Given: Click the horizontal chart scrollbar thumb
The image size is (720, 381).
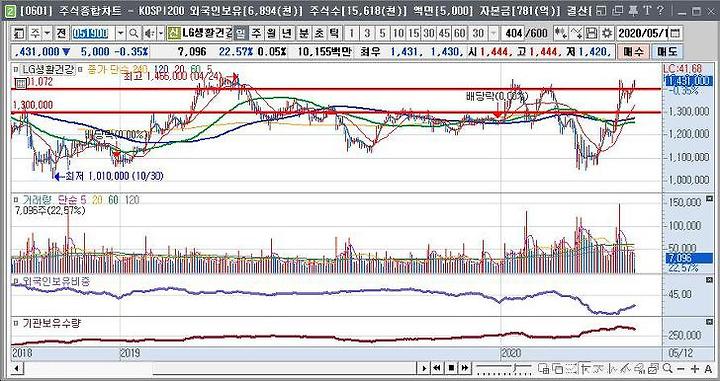Looking at the screenshot, I should [x=285, y=368].
